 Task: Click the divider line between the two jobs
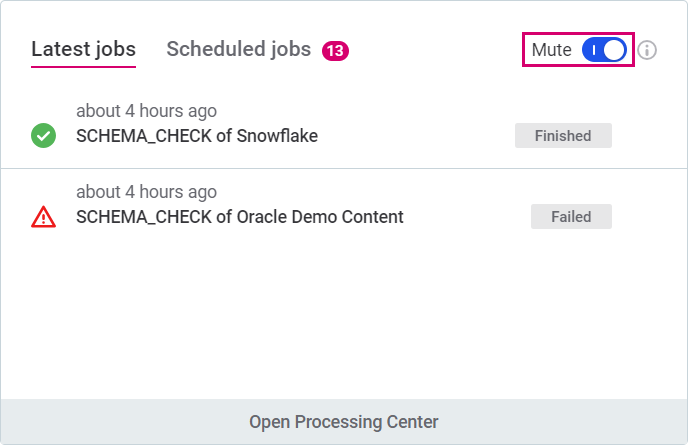(x=344, y=168)
